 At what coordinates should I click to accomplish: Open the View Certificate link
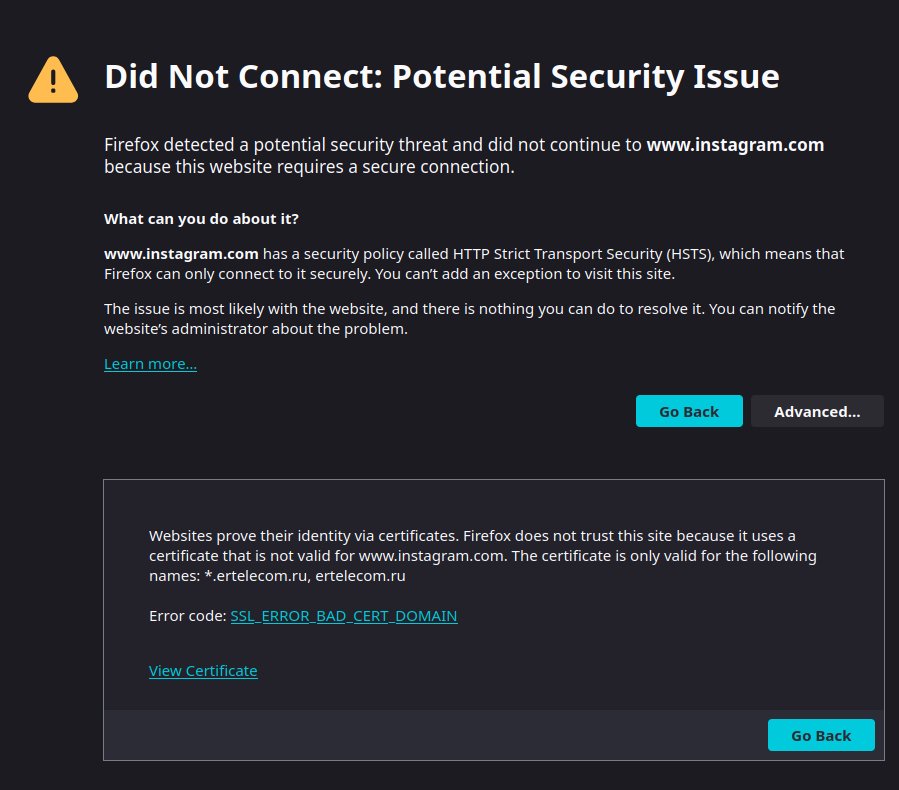[203, 671]
